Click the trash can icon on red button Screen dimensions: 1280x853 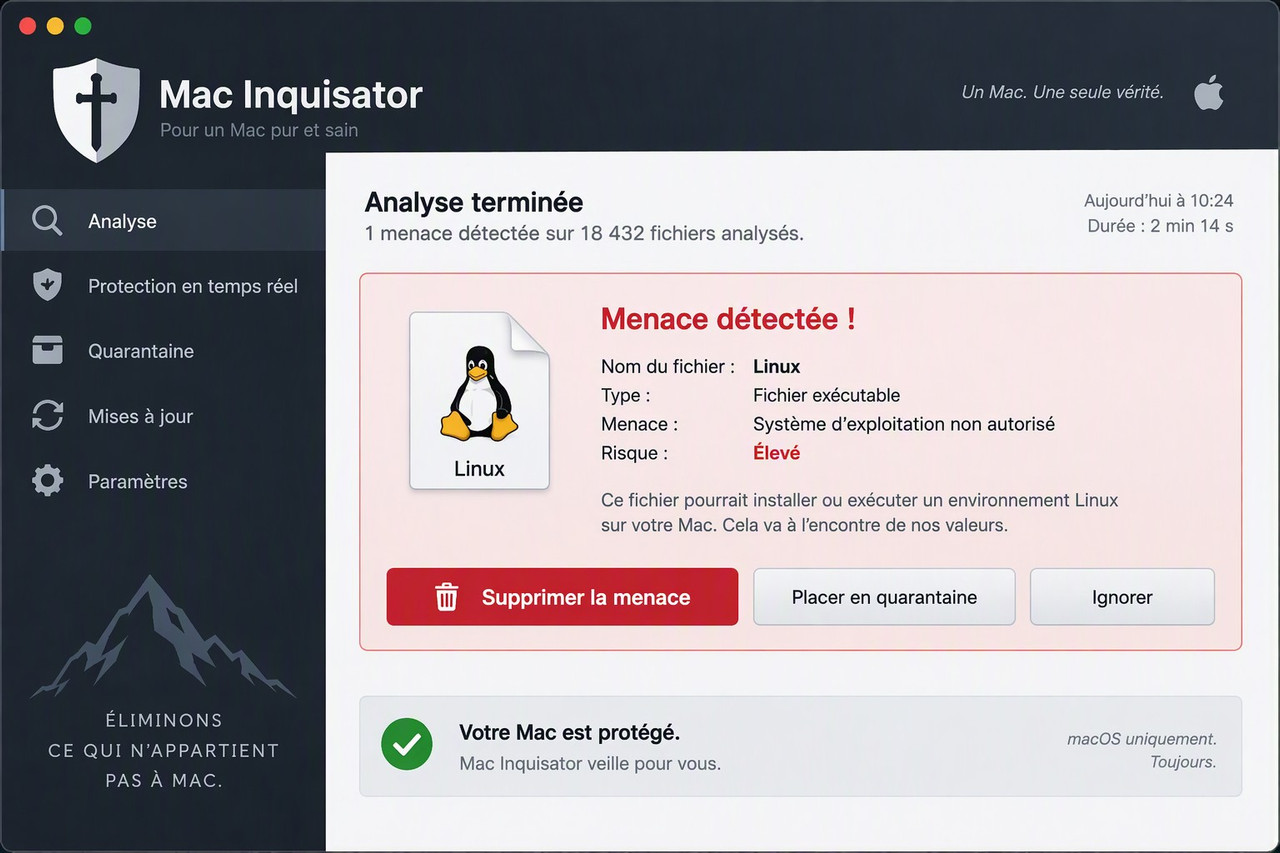click(446, 597)
